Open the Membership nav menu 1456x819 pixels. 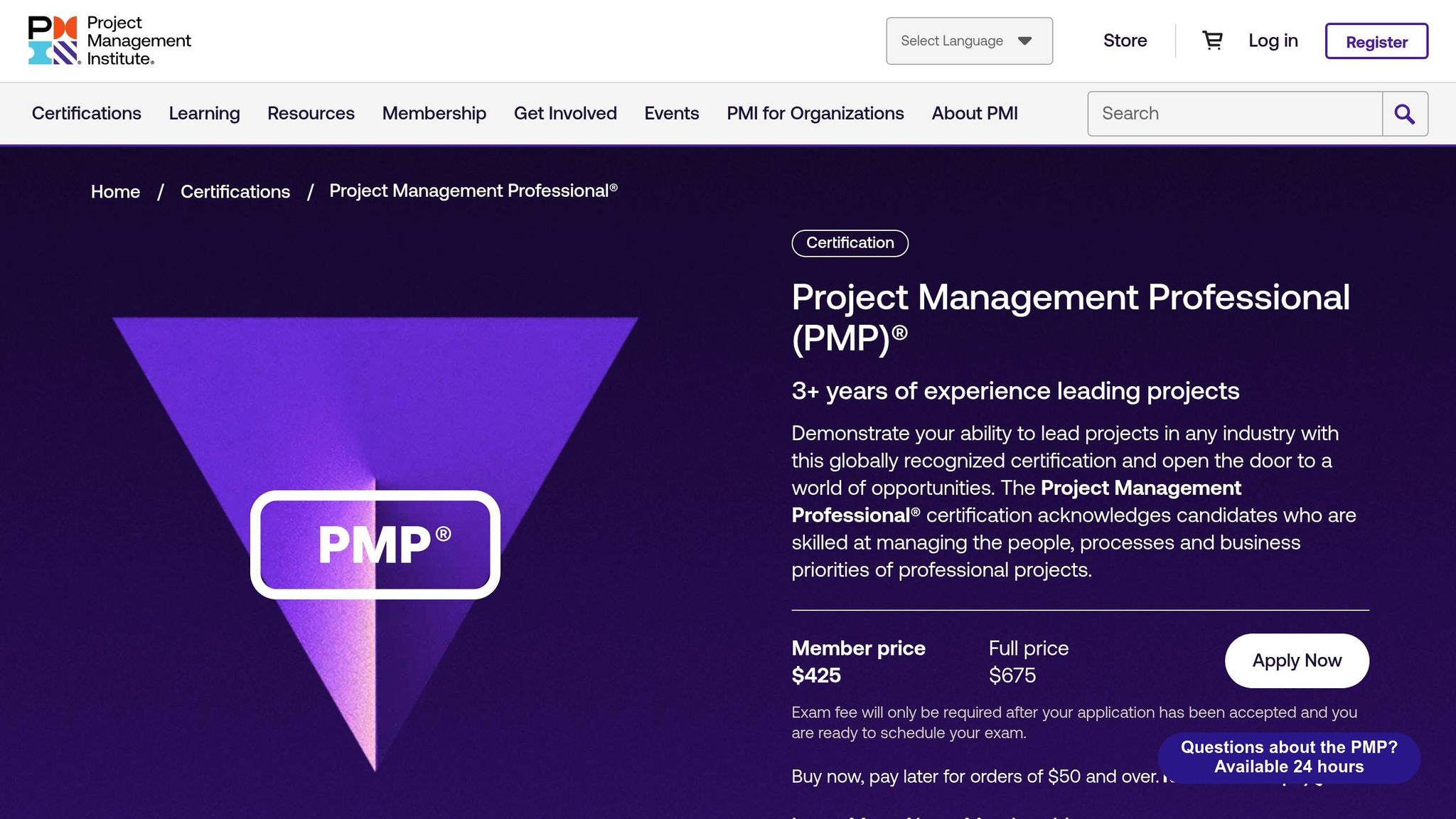tap(434, 113)
